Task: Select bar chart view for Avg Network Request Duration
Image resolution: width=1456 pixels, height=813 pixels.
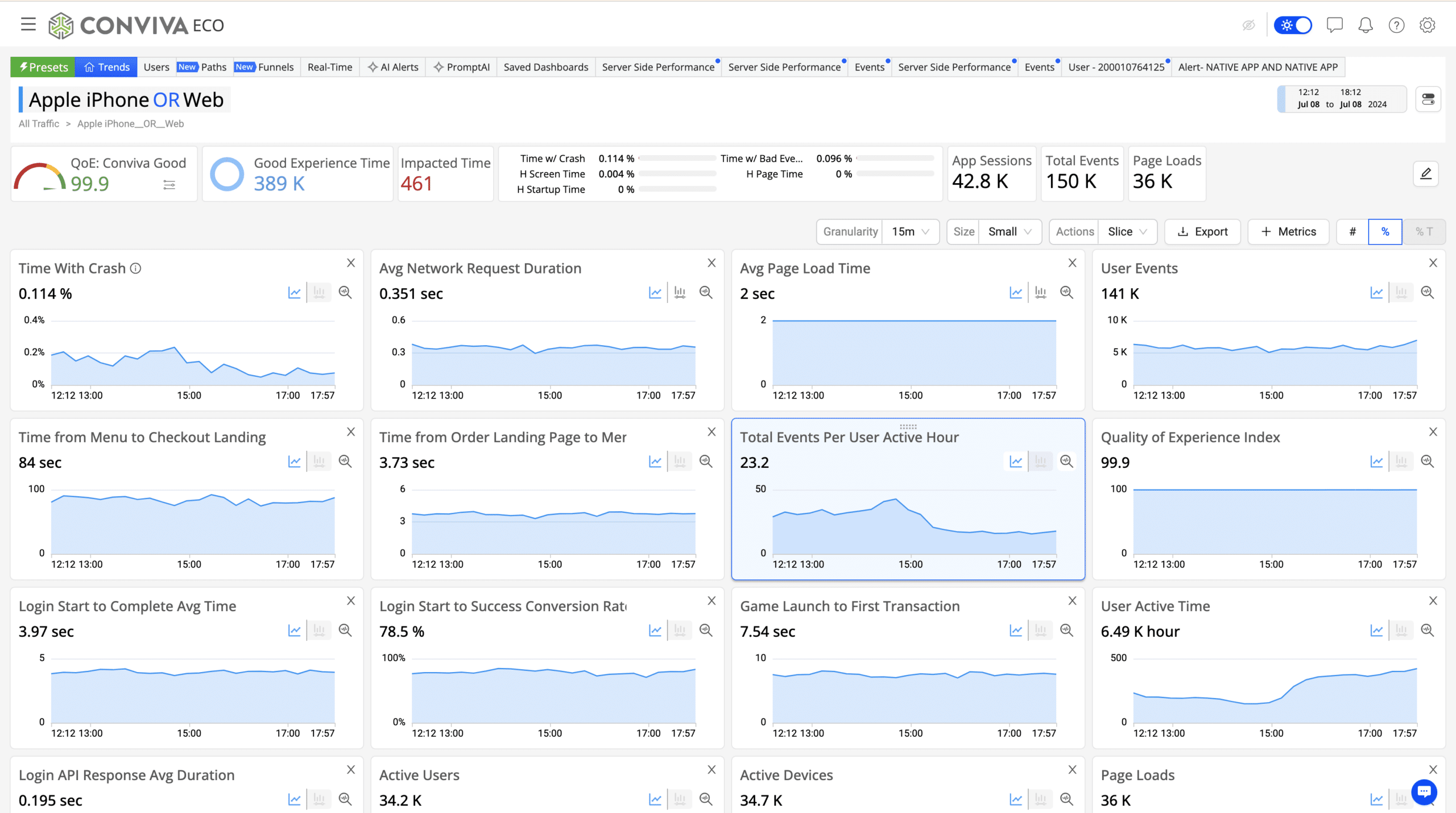Action: [x=680, y=293]
